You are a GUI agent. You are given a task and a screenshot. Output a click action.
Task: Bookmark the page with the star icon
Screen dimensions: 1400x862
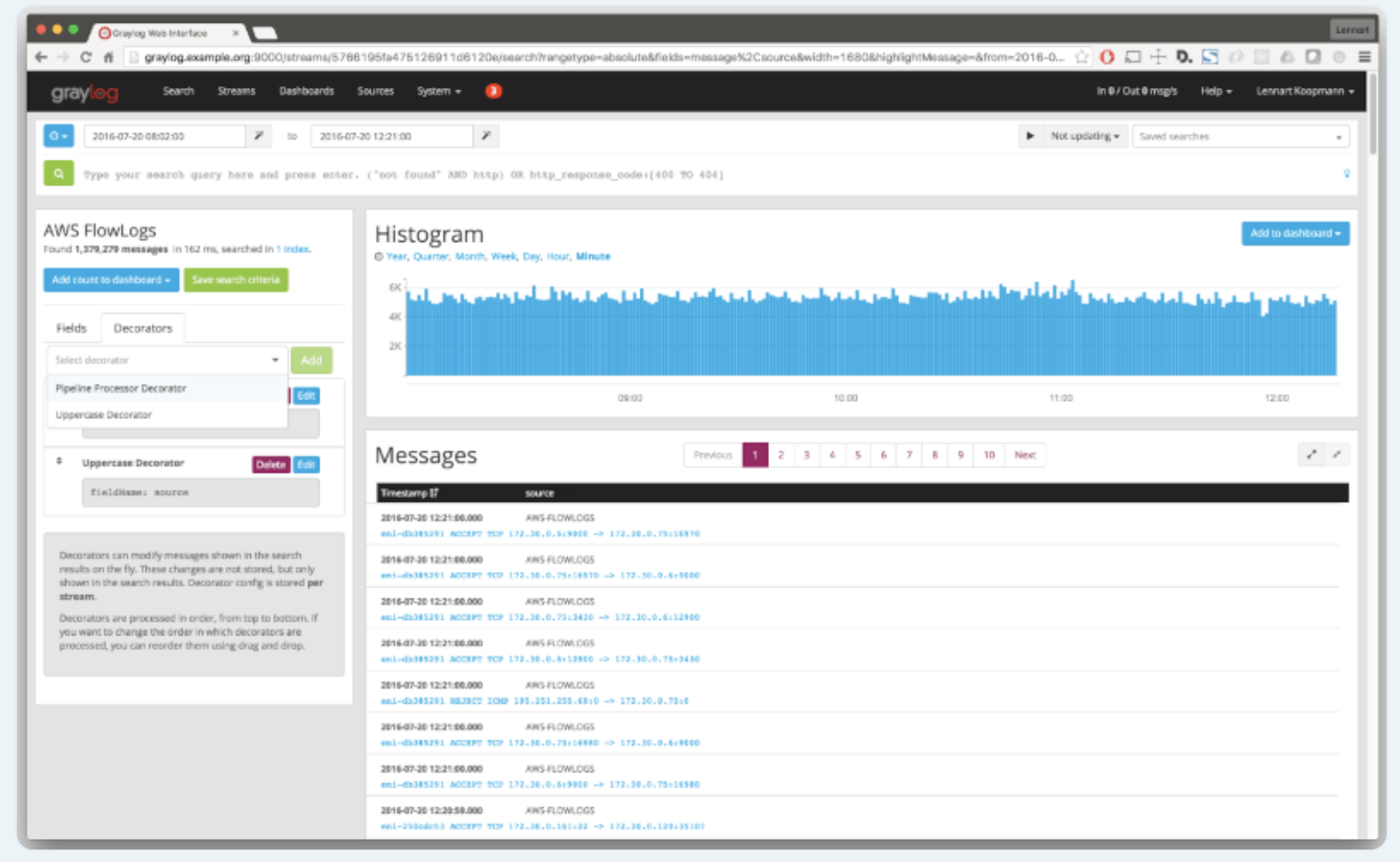pyautogui.click(x=1081, y=57)
